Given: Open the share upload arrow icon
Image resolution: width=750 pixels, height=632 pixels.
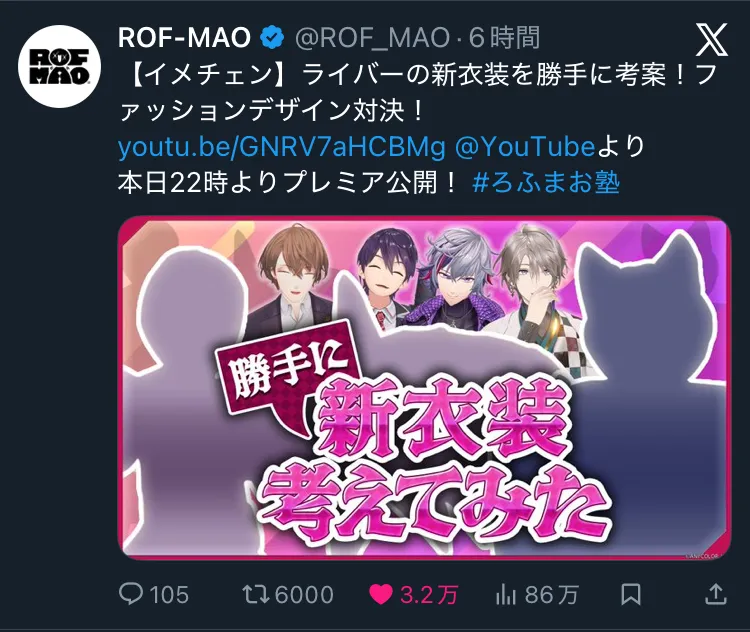Looking at the screenshot, I should click(716, 594).
